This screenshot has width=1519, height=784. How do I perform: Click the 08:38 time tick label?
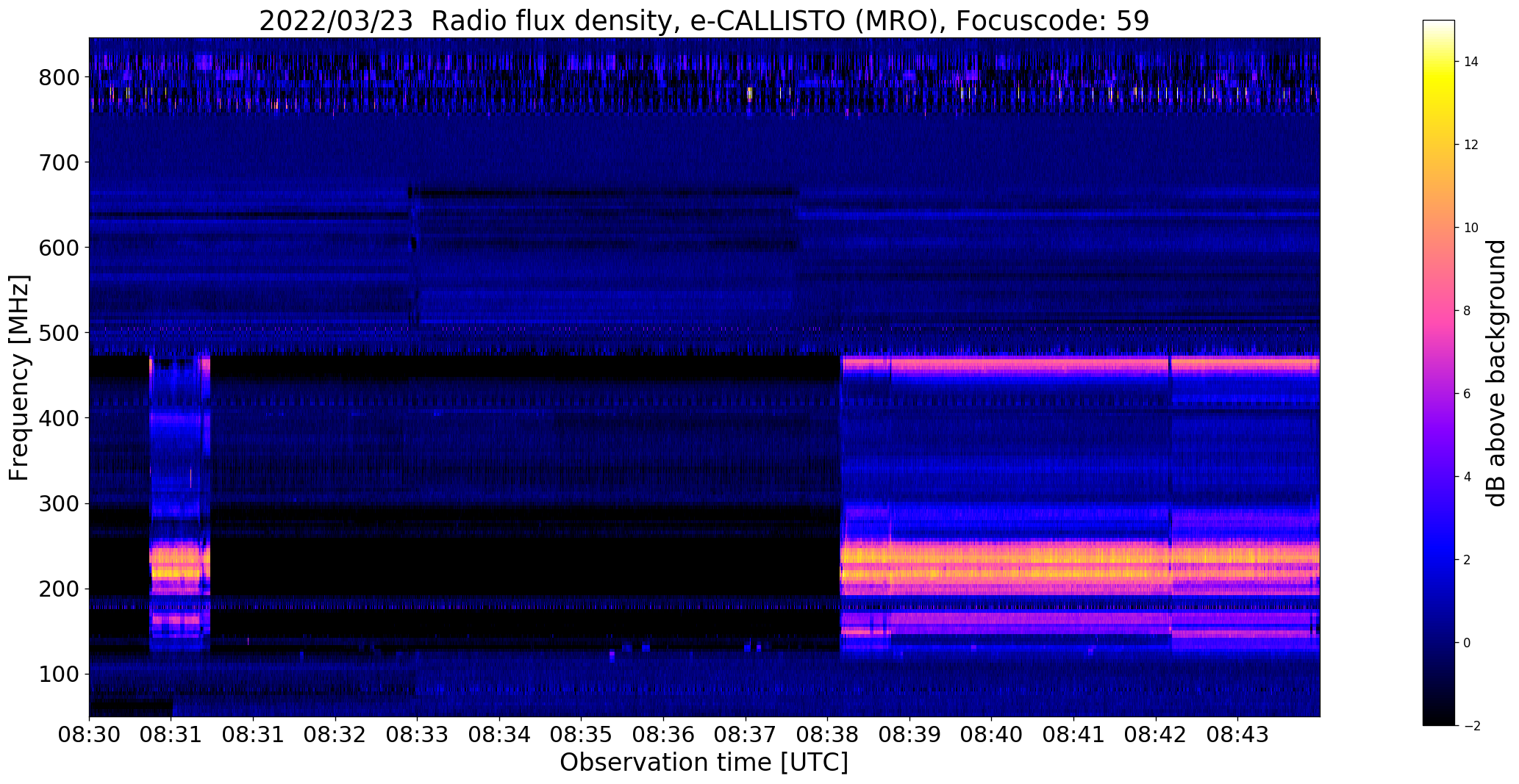(828, 735)
